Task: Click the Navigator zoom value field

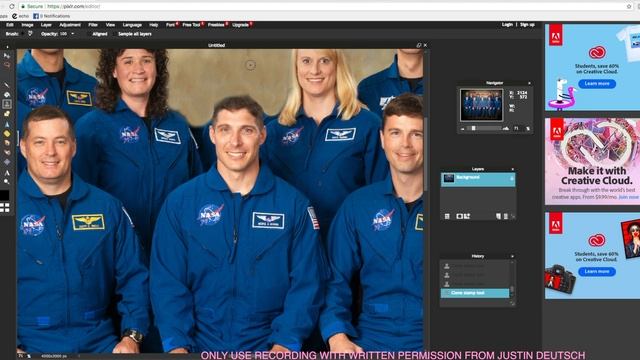Action: coord(517,129)
